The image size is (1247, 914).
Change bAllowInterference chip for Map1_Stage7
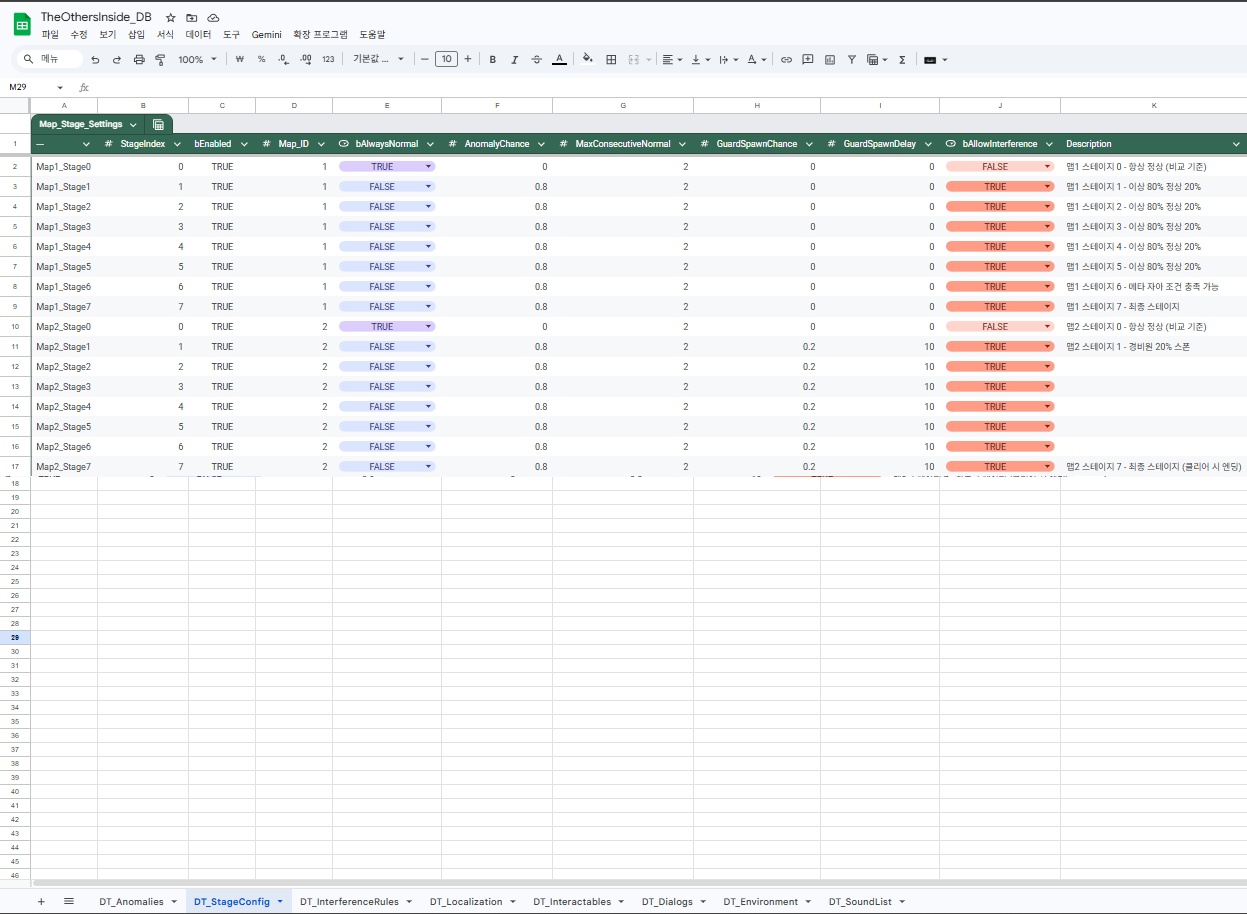pyautogui.click(x=1000, y=307)
